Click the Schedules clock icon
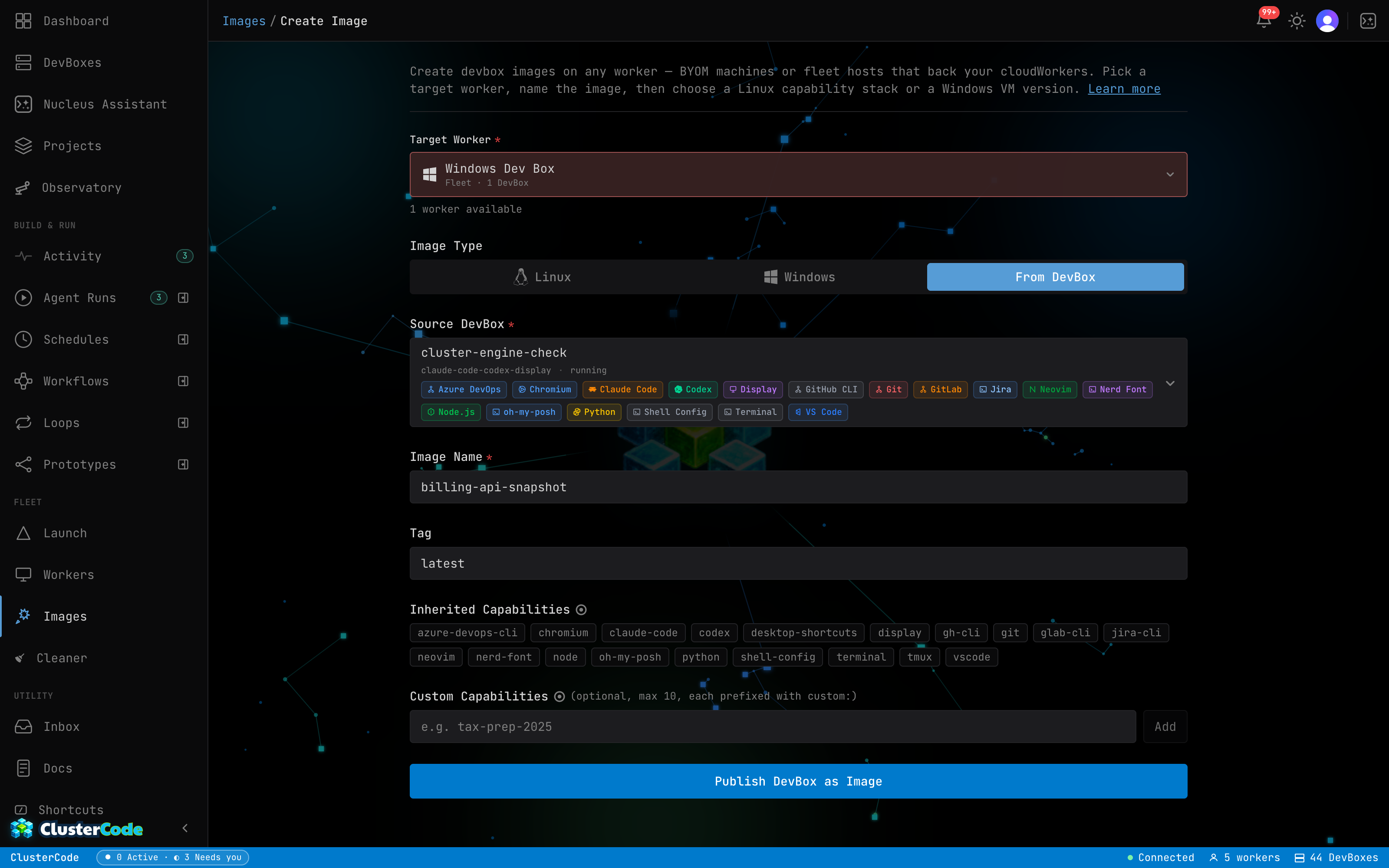This screenshot has height=868, width=1389. (23, 339)
